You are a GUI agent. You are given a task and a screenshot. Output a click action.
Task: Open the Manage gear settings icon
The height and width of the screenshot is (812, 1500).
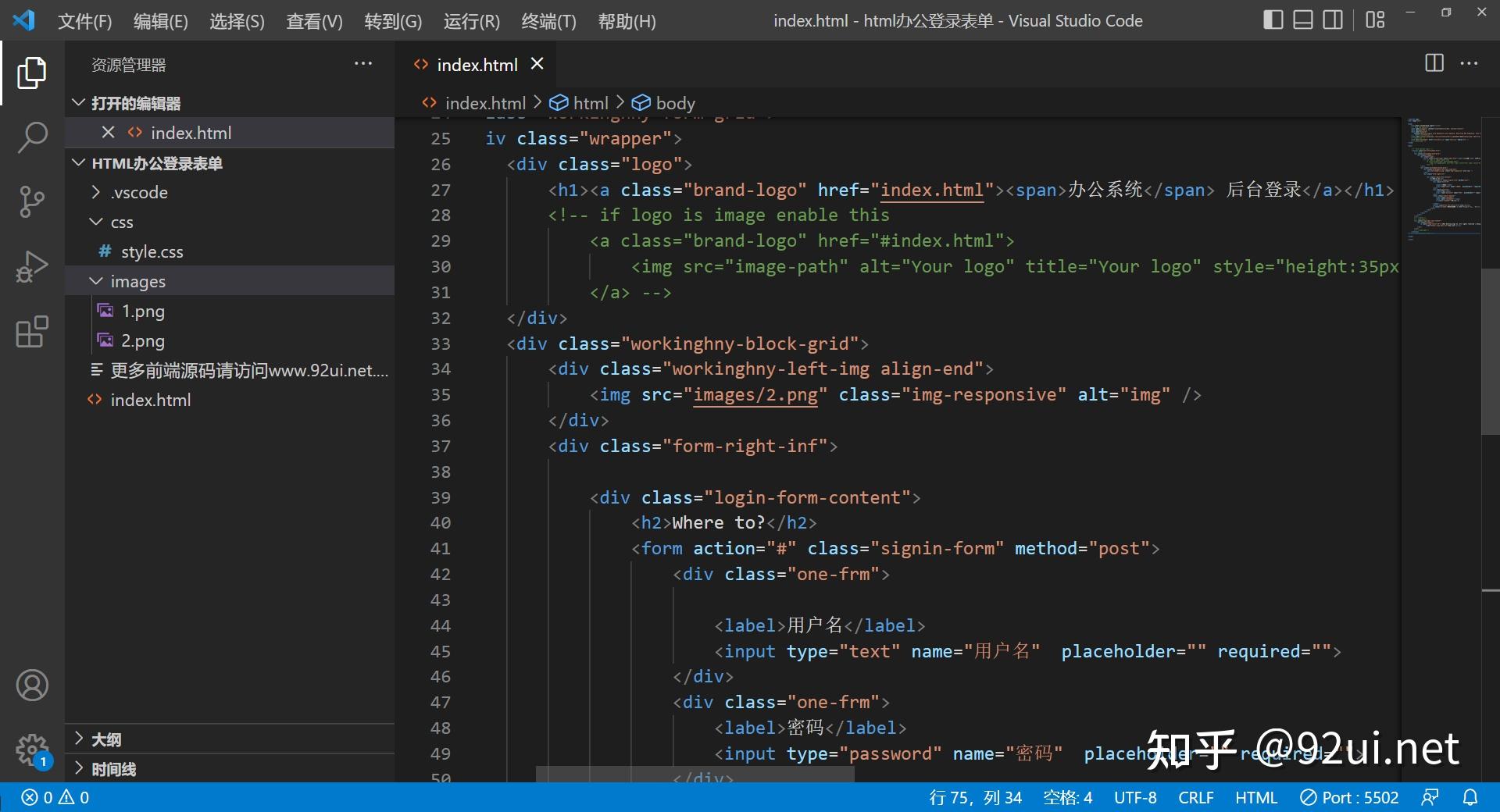32,750
